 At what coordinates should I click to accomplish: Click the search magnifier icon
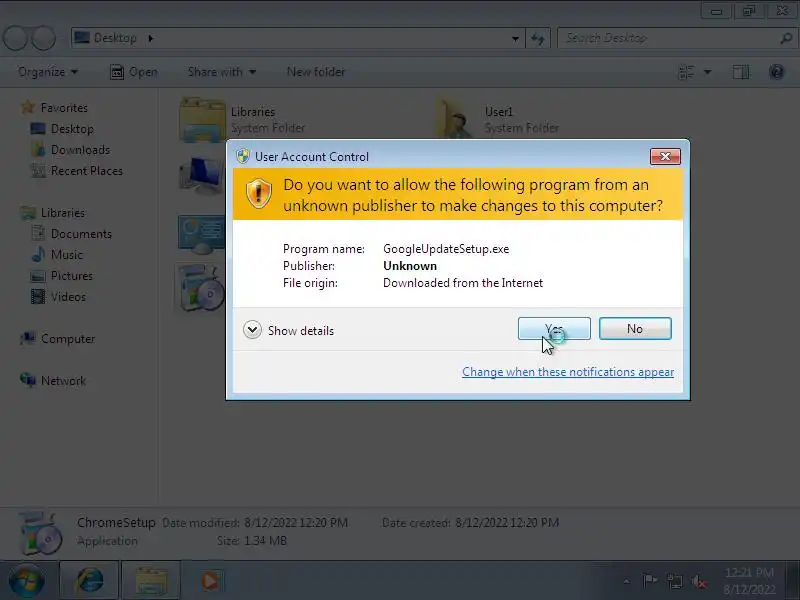786,38
